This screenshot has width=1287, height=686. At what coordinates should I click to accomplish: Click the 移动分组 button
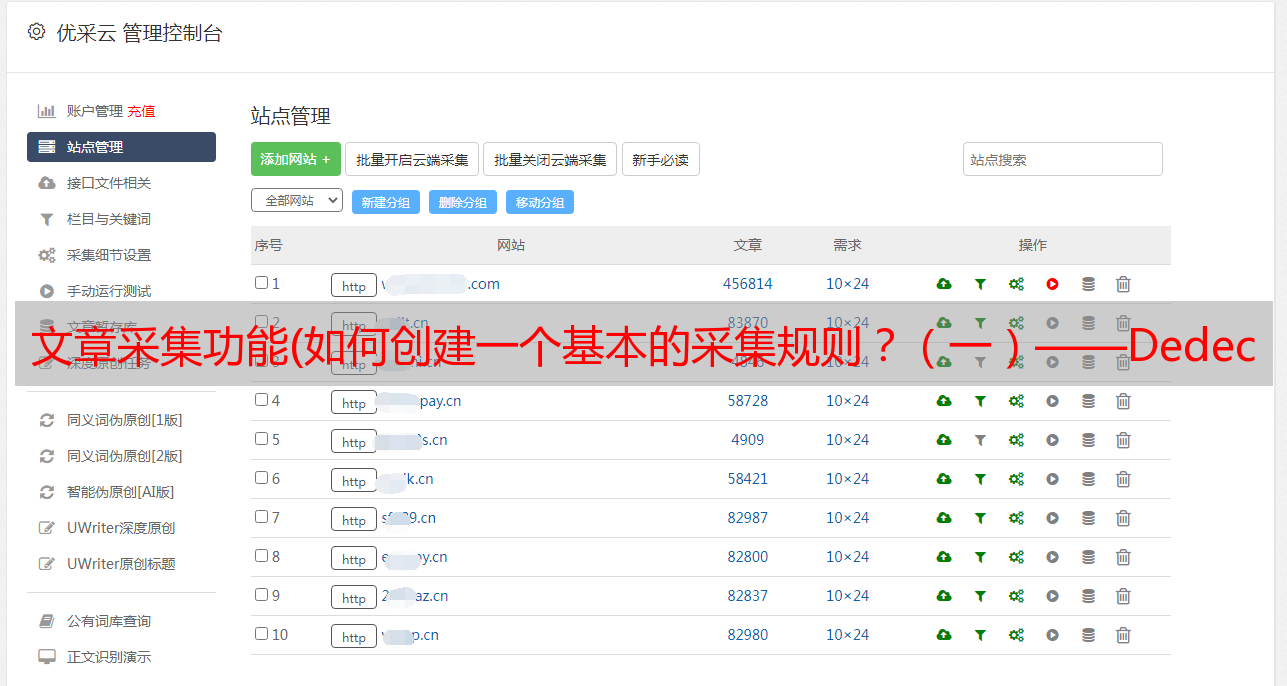click(x=540, y=202)
